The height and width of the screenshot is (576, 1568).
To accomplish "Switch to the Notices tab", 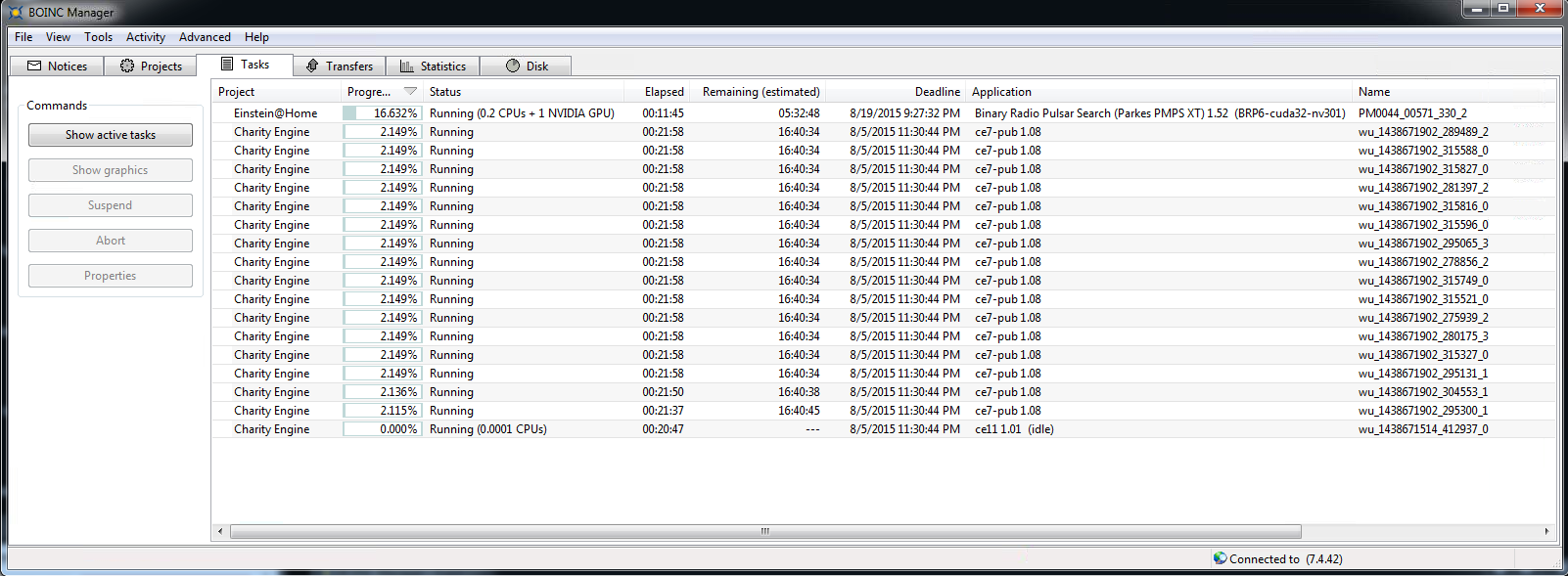I will (57, 66).
